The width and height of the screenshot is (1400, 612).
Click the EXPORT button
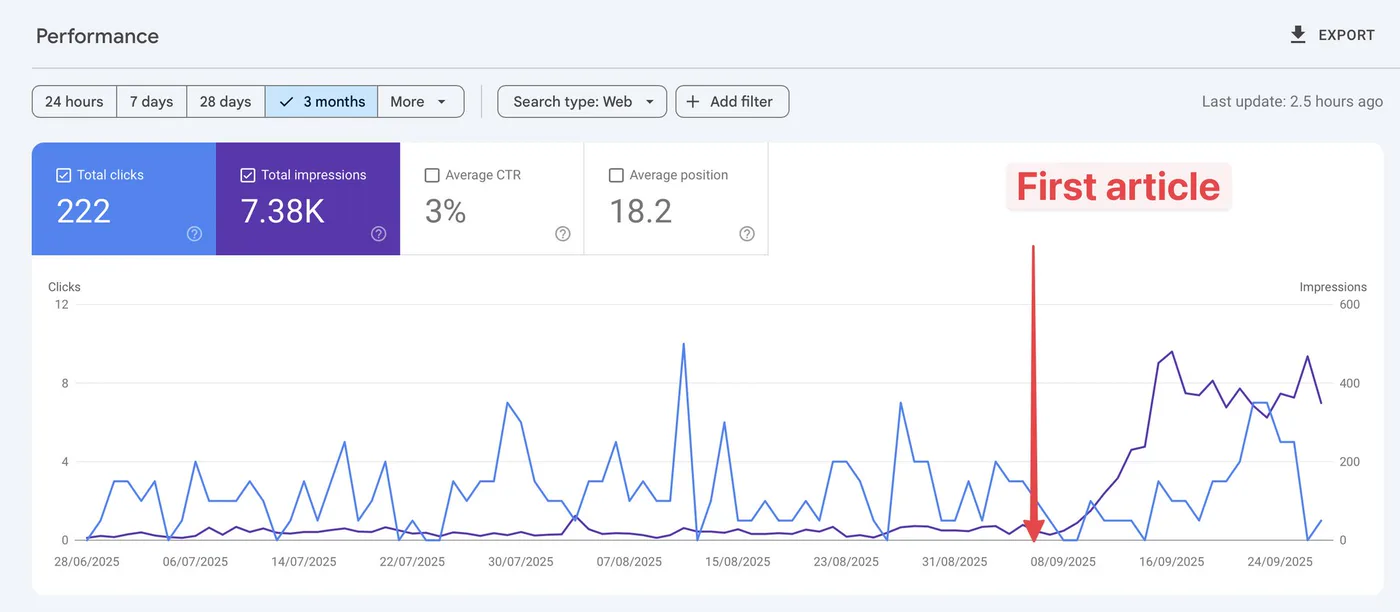(x=1333, y=35)
